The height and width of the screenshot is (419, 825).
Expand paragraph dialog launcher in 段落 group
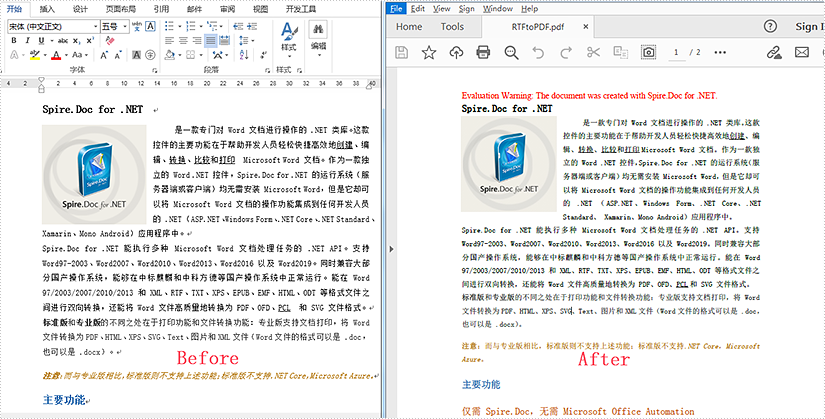267,71
